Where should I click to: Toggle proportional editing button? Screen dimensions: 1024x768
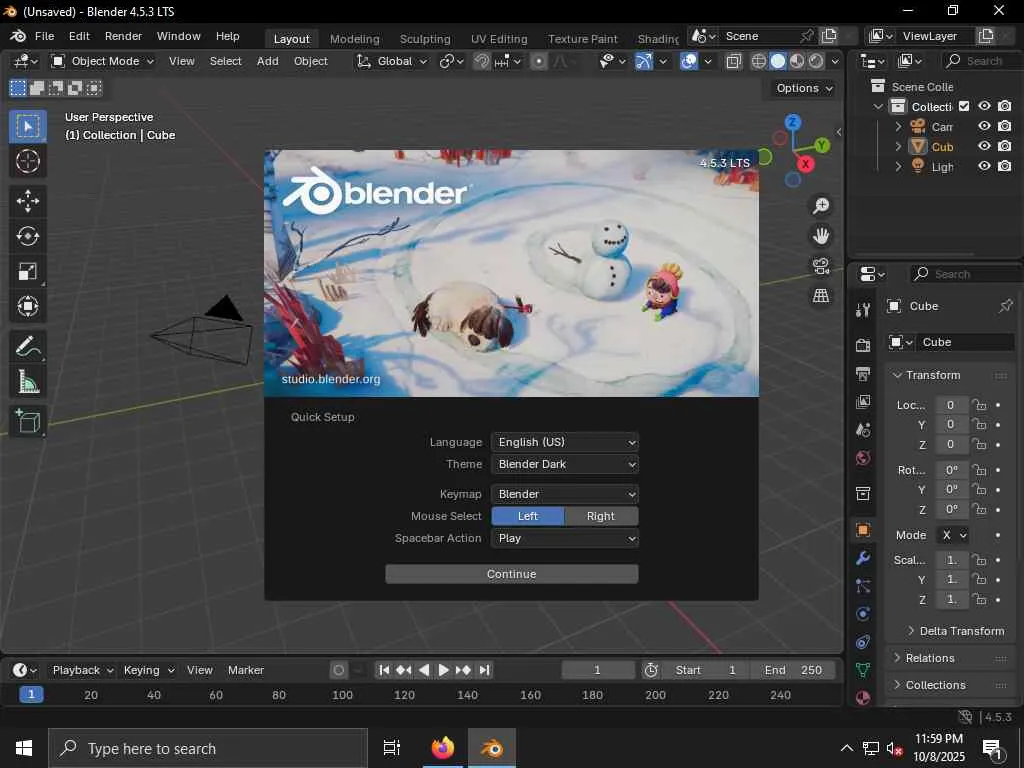pyautogui.click(x=538, y=61)
